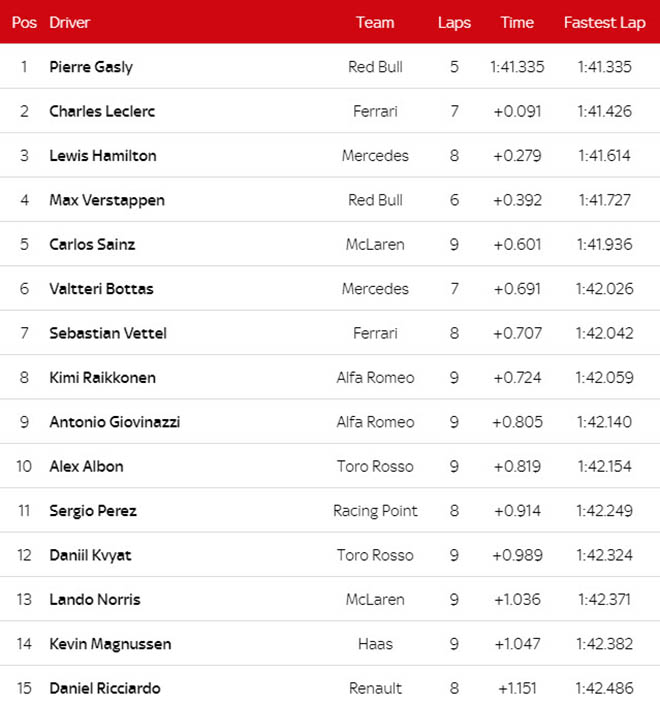Click Carlos Sainz driver name

tap(92, 244)
